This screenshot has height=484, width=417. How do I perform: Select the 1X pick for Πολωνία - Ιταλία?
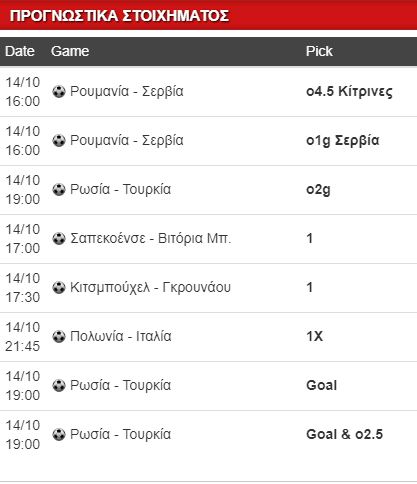point(315,336)
